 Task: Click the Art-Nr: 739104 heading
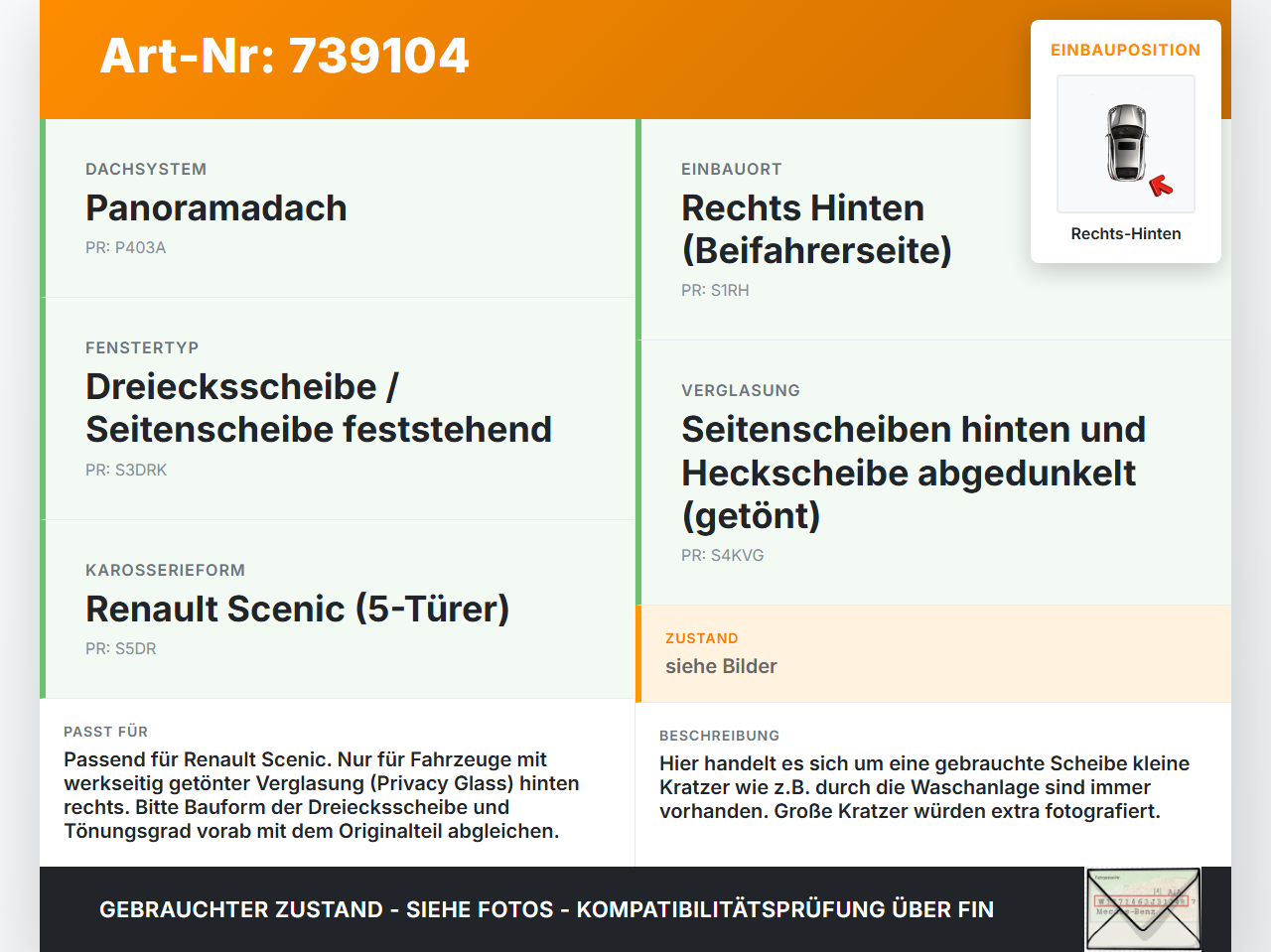(x=284, y=56)
